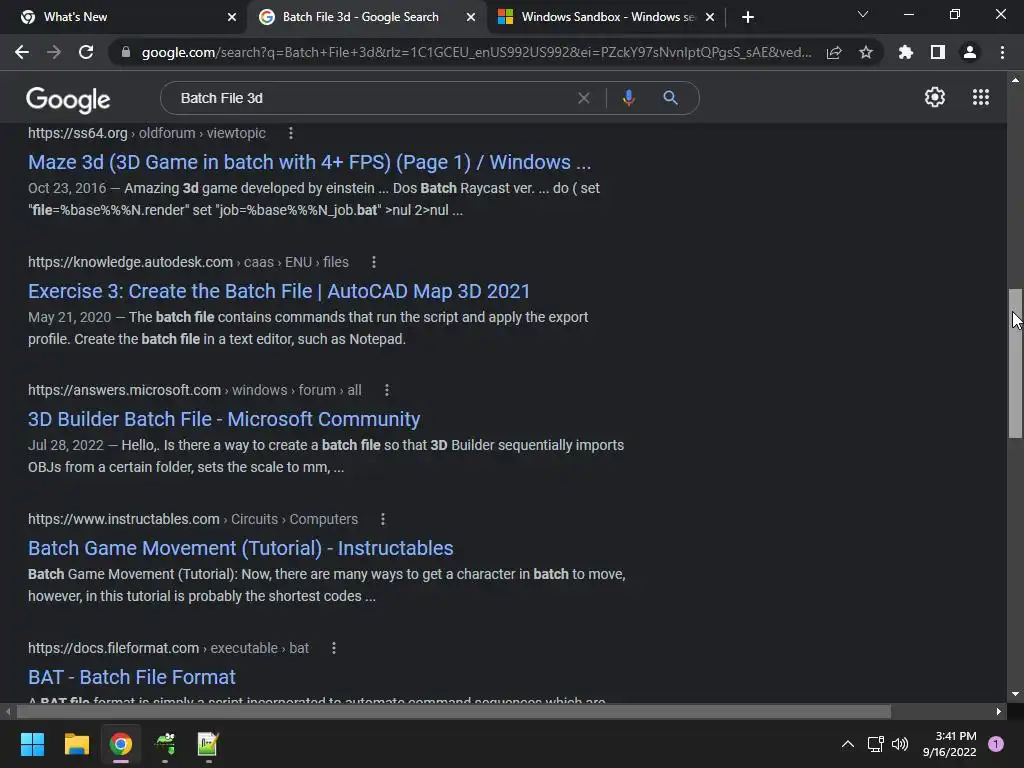Click the Chrome icon in the taskbar
This screenshot has width=1024, height=768.
[x=121, y=744]
